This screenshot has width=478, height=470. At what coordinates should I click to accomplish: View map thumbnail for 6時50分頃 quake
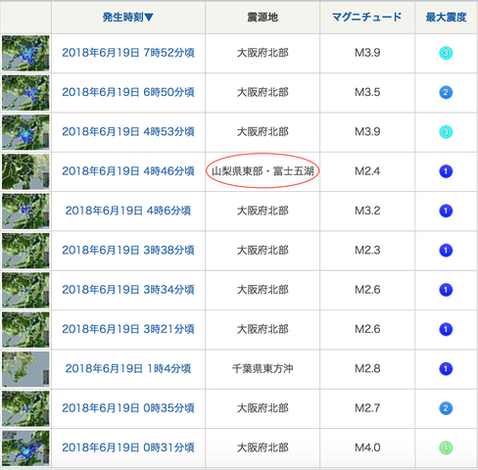(26, 92)
